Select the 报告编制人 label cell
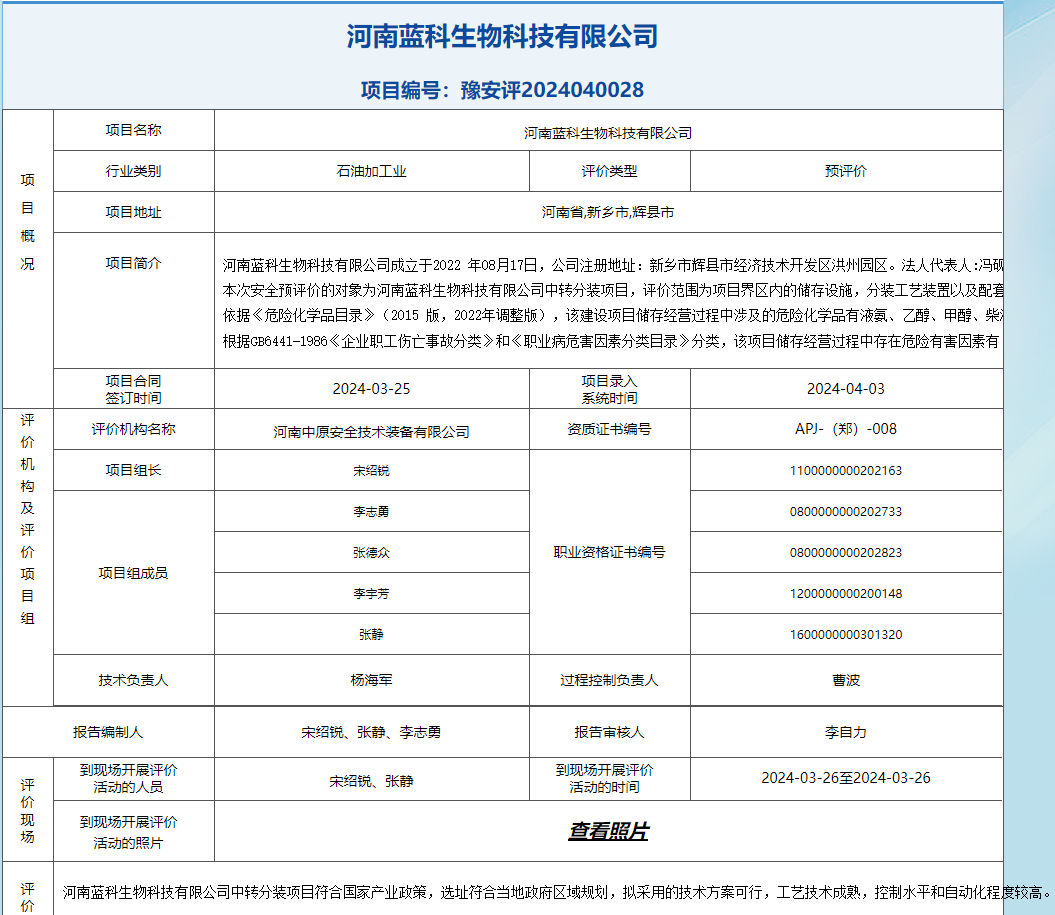The height and width of the screenshot is (915, 1055). [108, 732]
